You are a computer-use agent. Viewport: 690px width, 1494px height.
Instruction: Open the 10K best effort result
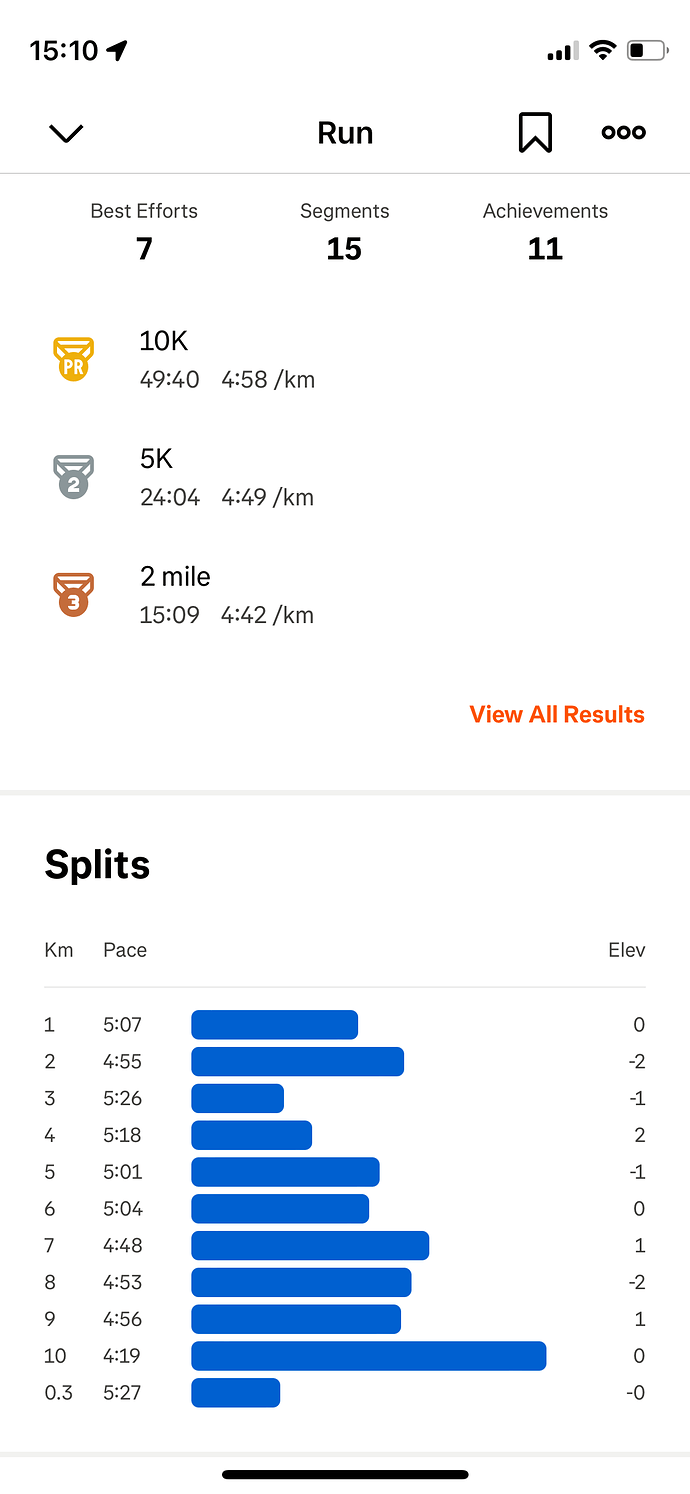227,359
